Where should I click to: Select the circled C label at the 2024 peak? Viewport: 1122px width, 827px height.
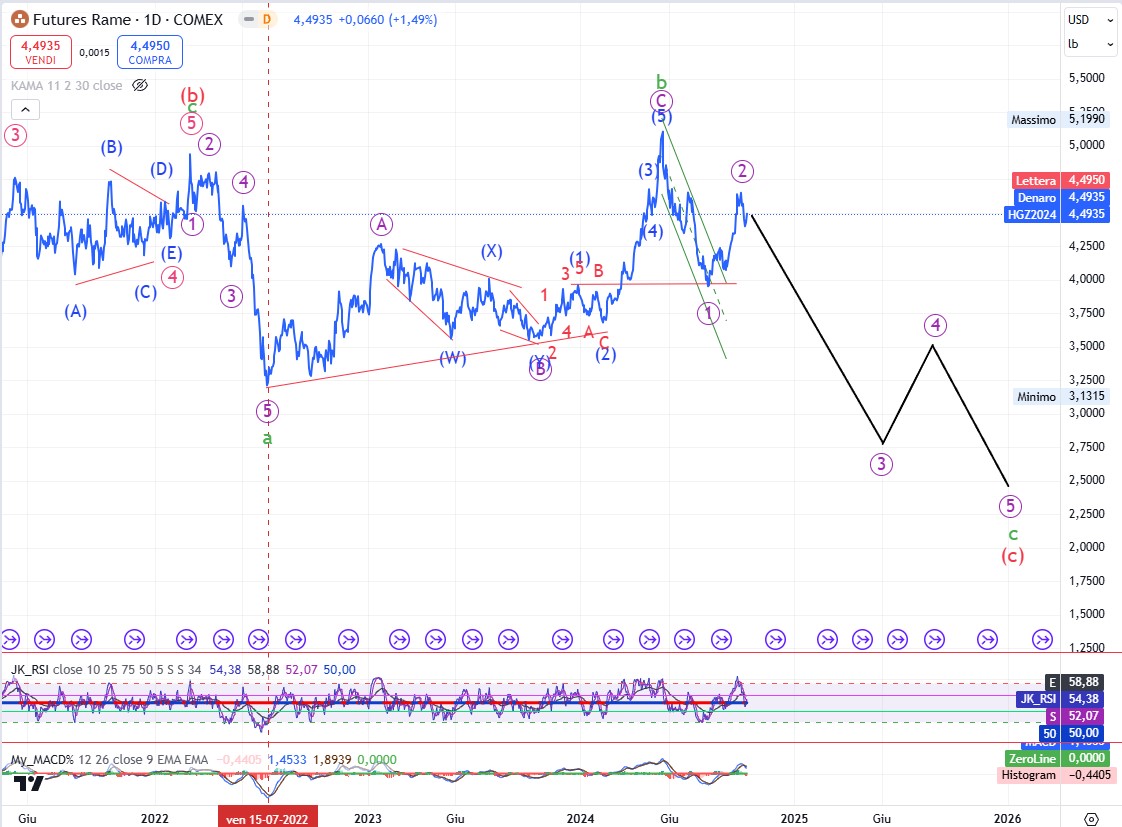pos(661,102)
